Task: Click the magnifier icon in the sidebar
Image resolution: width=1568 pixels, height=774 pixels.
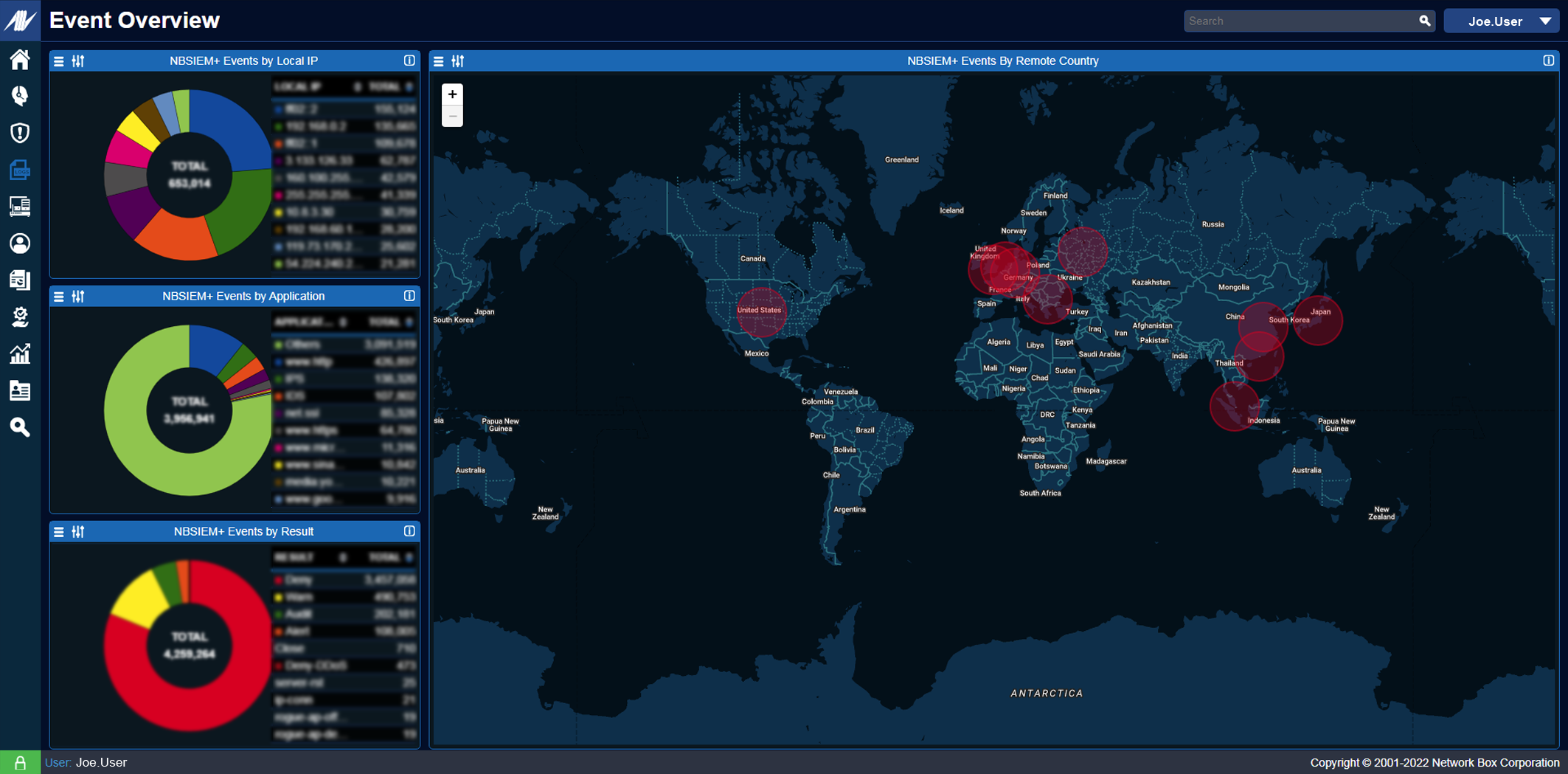Action: (20, 427)
